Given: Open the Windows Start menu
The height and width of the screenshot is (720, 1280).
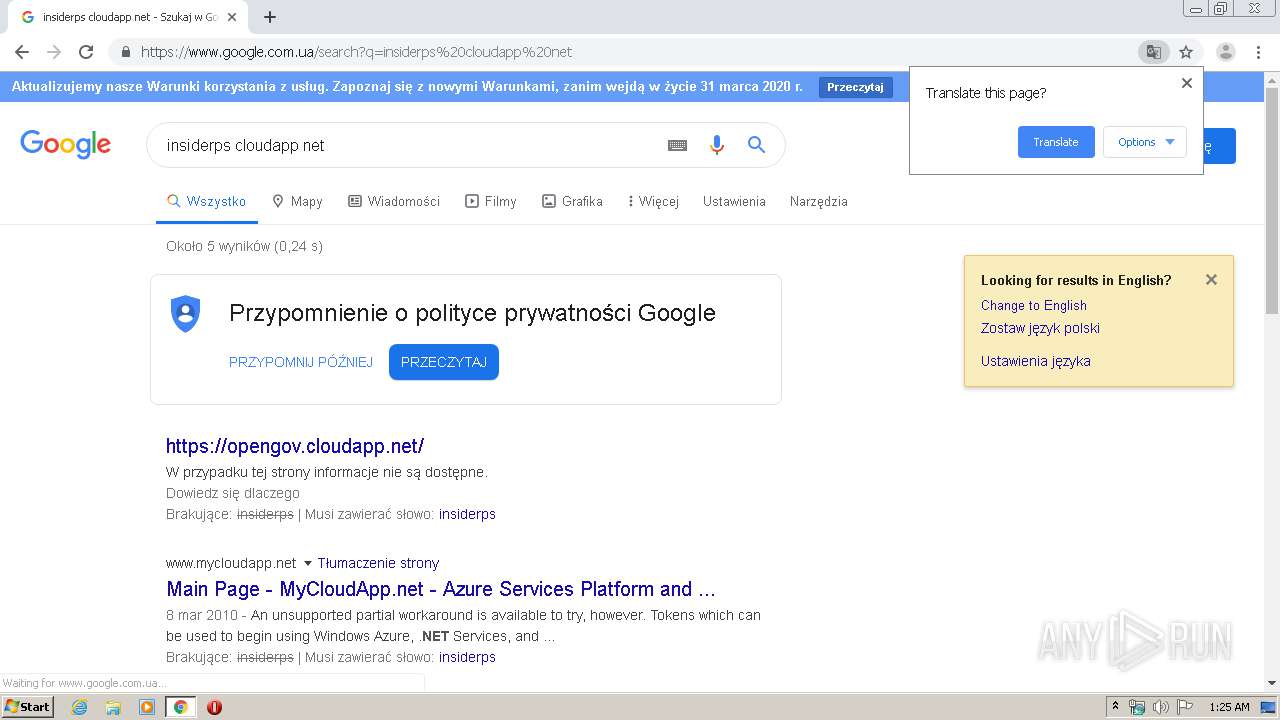Looking at the screenshot, I should [27, 707].
